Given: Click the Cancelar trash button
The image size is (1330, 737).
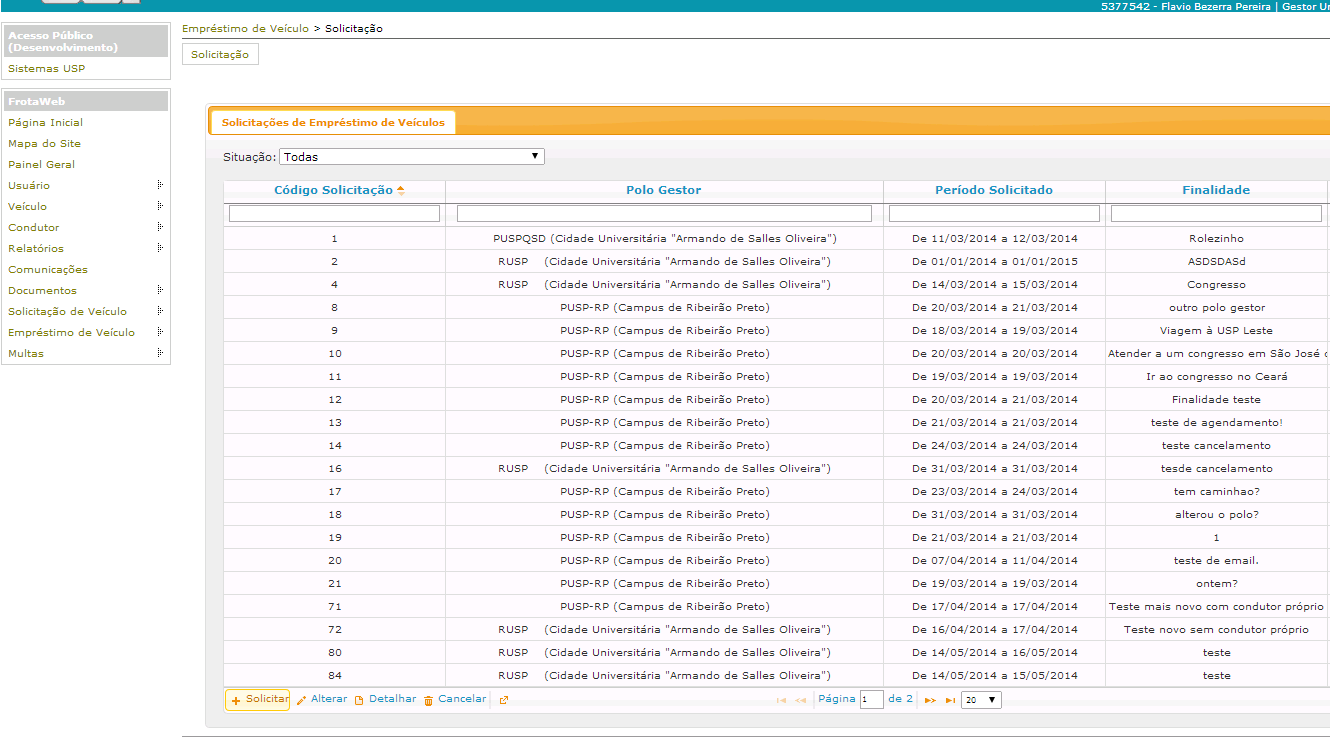Looking at the screenshot, I should tap(455, 700).
